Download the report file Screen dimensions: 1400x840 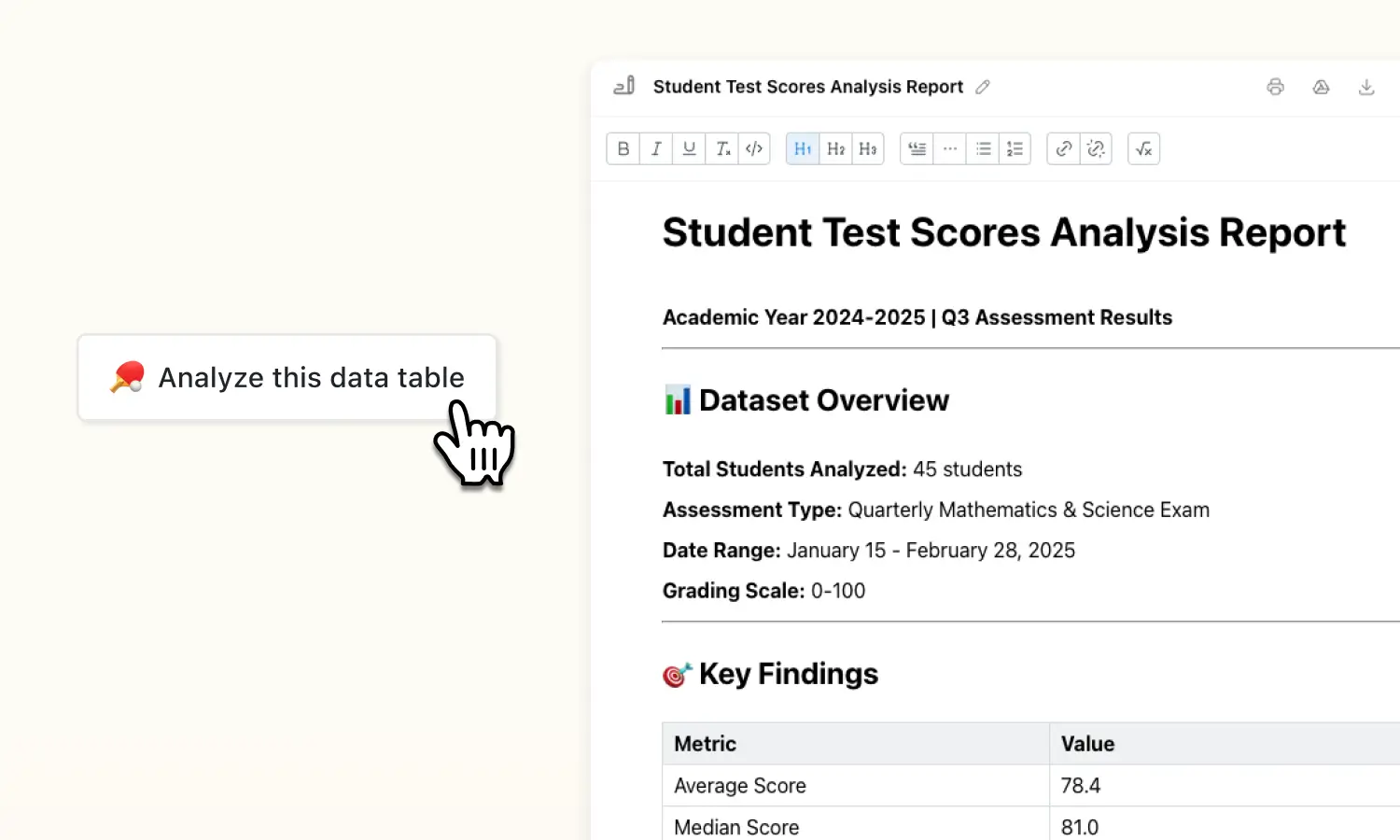tap(1366, 87)
